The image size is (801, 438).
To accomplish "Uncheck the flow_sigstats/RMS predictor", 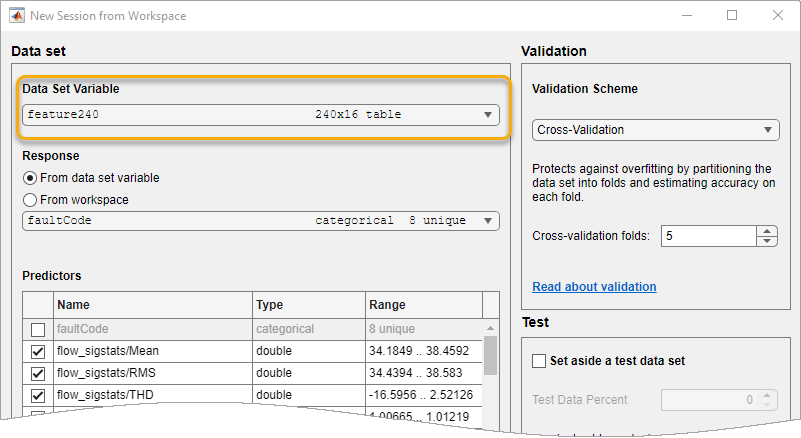I will [38, 374].
